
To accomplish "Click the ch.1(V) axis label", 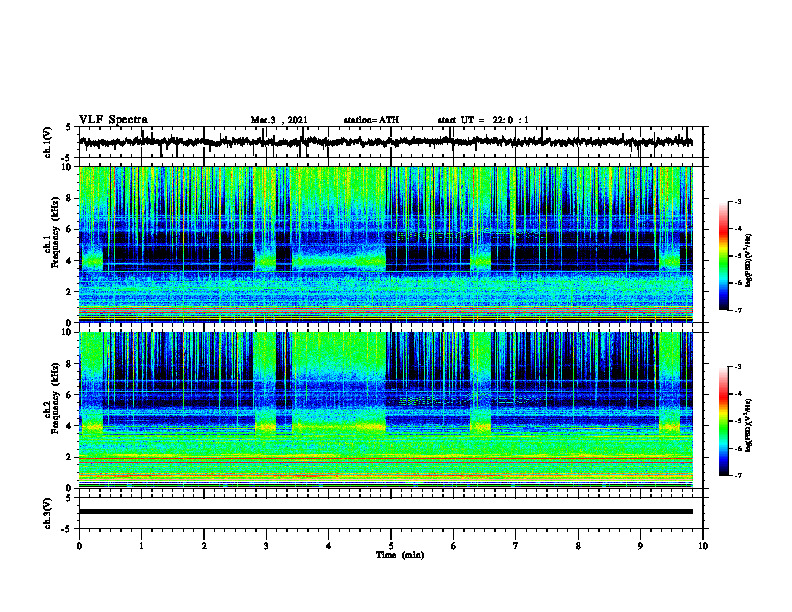I will coord(47,142).
